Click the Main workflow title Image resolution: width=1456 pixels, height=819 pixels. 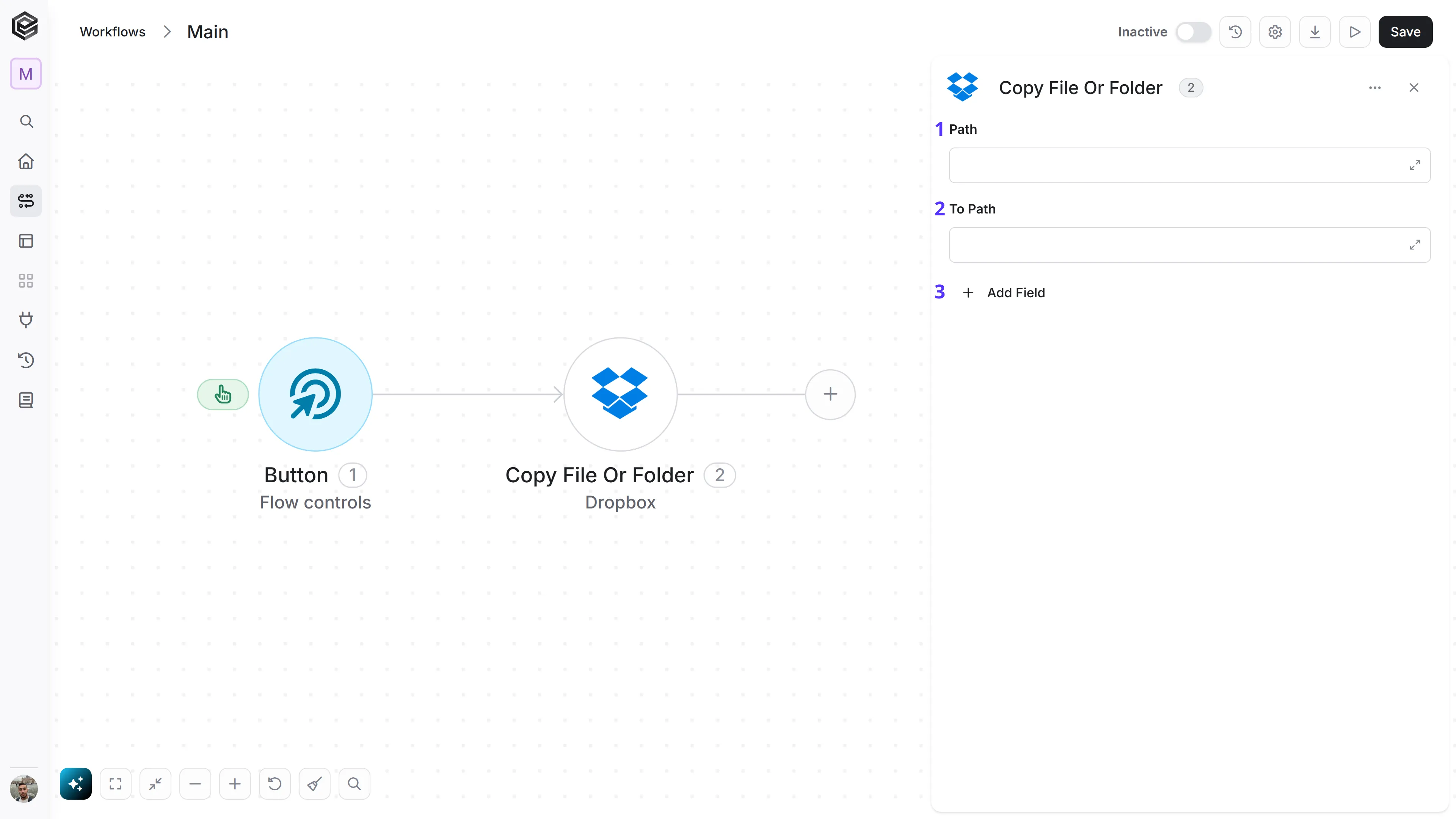[207, 32]
